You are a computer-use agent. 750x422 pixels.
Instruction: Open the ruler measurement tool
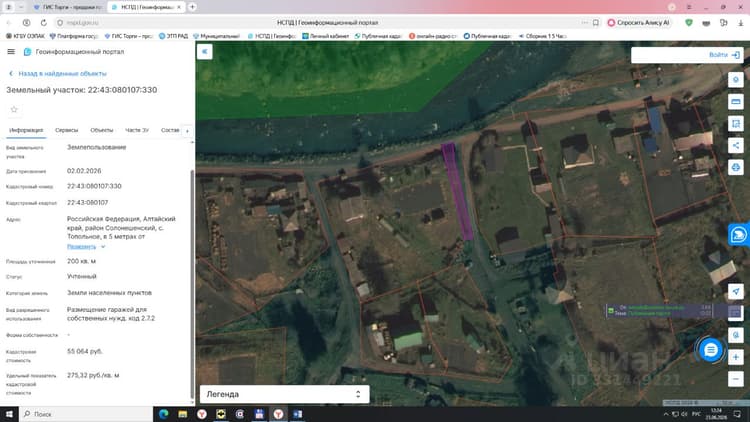point(736,101)
